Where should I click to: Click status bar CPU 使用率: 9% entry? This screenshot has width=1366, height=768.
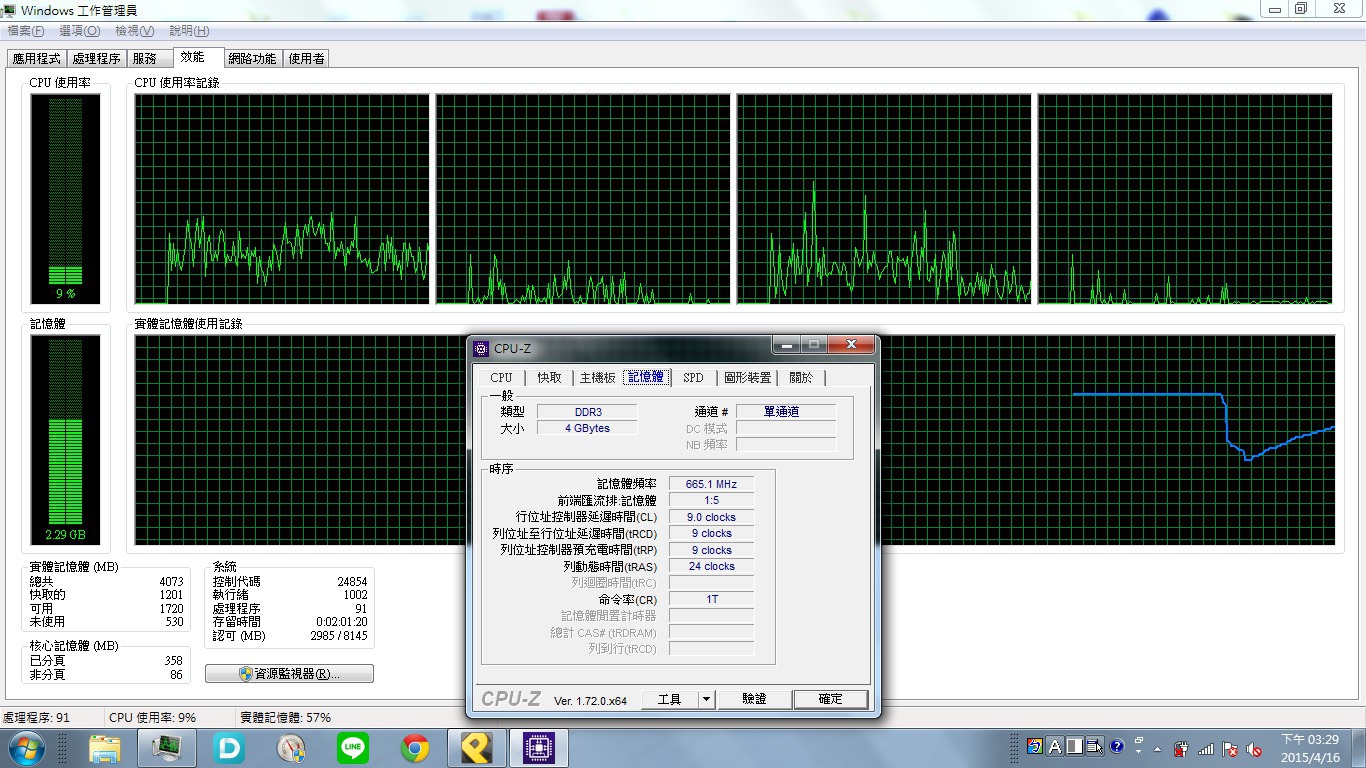152,717
